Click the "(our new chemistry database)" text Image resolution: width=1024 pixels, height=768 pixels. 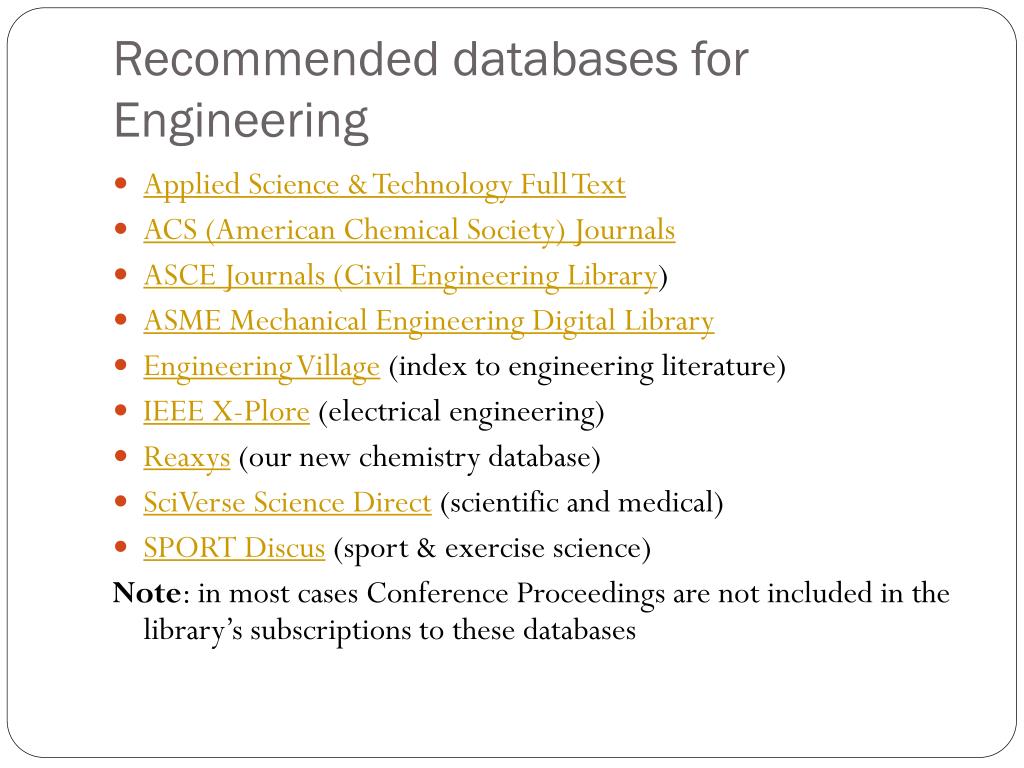click(419, 458)
